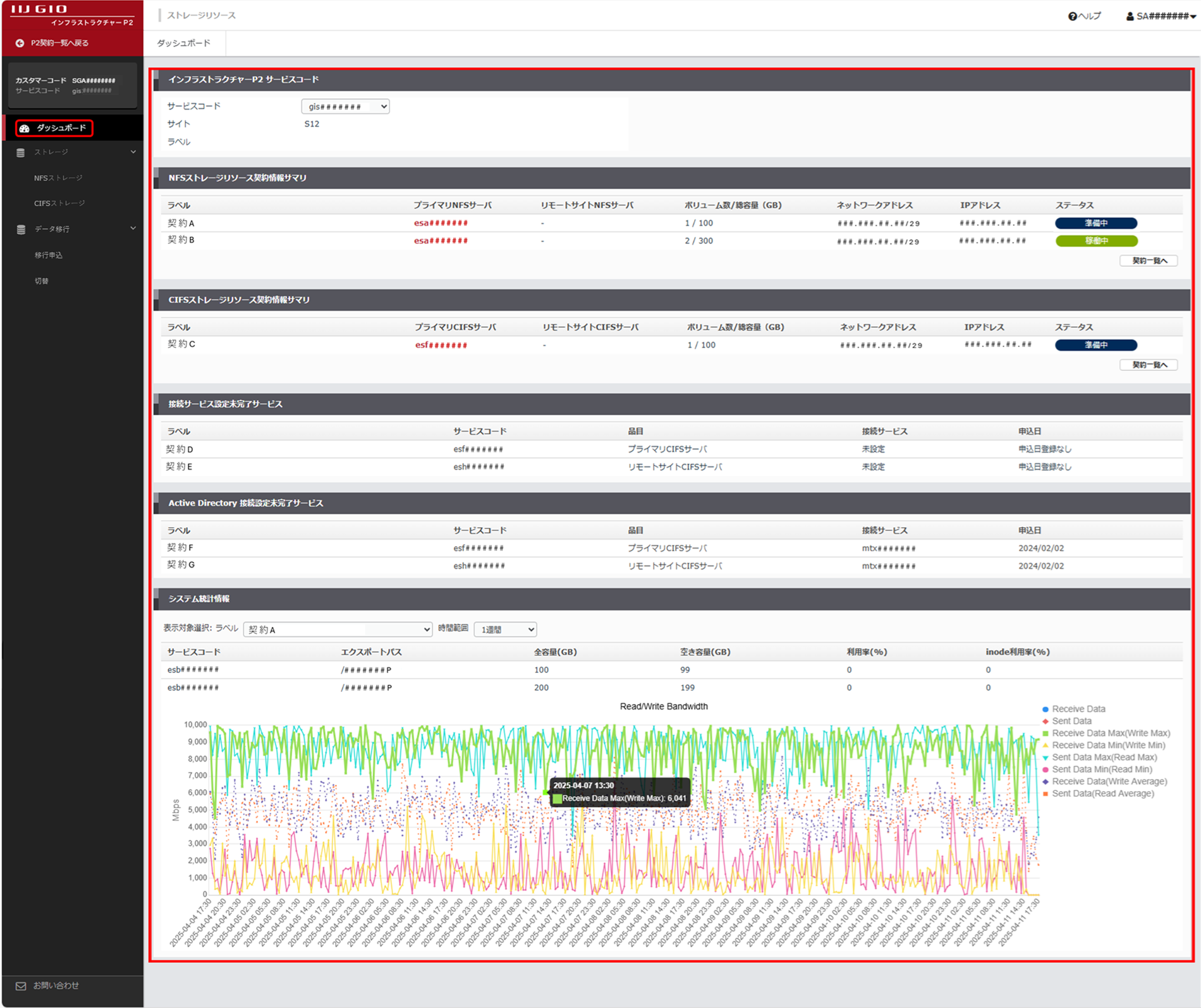Hide the Receive Data Min(Write Min) series

(1107, 745)
